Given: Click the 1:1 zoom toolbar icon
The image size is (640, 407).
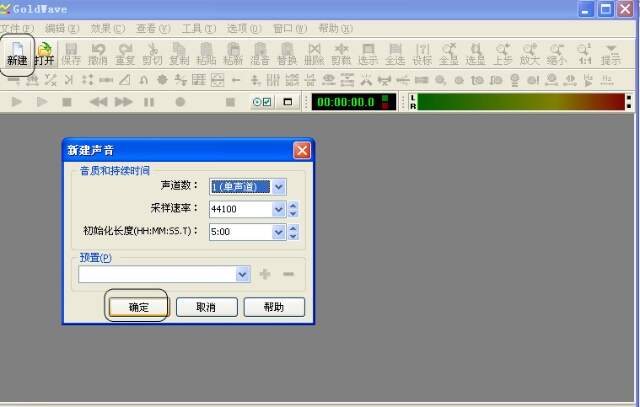Looking at the screenshot, I should (x=584, y=54).
